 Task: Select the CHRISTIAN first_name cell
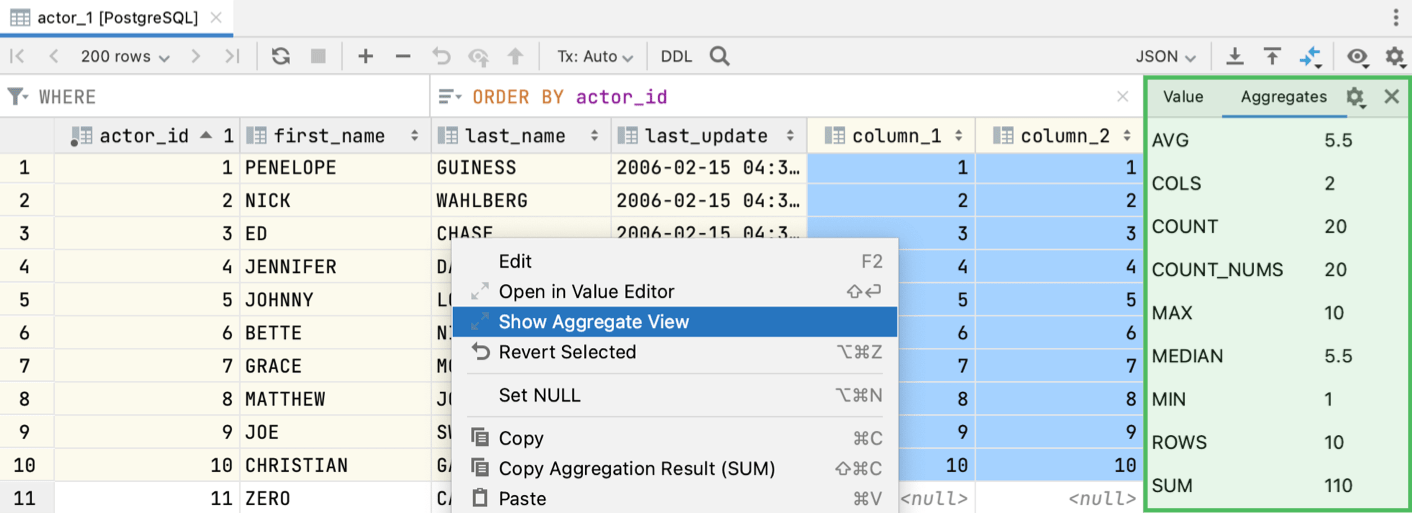coord(335,466)
